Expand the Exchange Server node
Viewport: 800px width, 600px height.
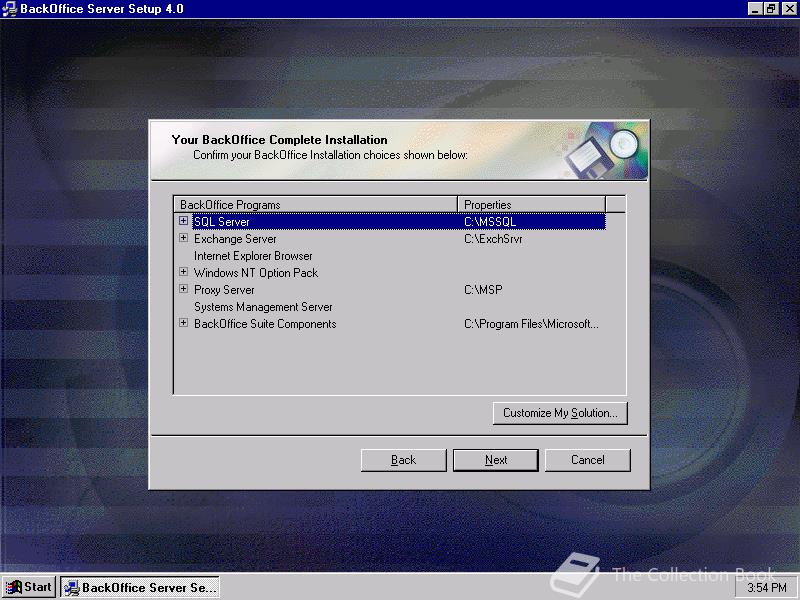pos(183,238)
